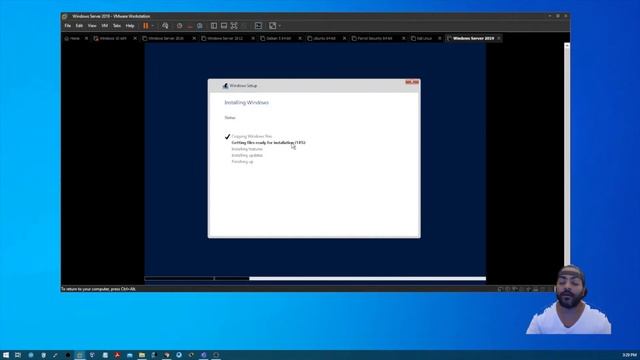Close the Windows Server 2012 tab
This screenshot has width=640, height=360.
click(x=253, y=38)
